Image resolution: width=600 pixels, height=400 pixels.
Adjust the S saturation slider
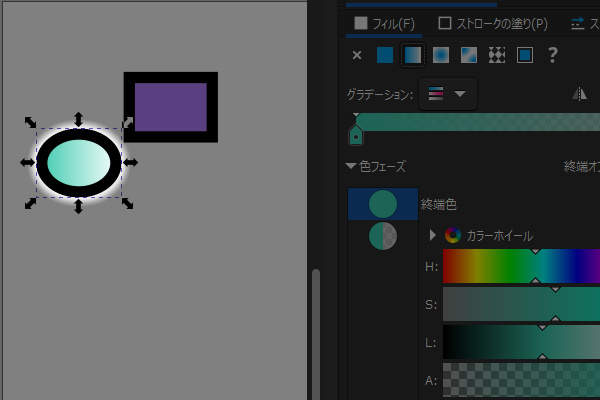click(521, 304)
